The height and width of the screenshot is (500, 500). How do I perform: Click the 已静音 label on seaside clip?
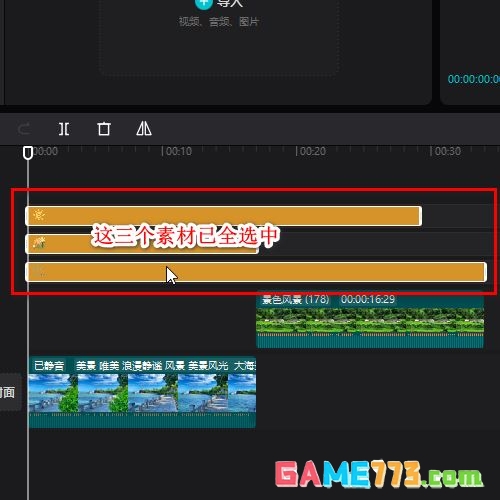pyautogui.click(x=49, y=366)
